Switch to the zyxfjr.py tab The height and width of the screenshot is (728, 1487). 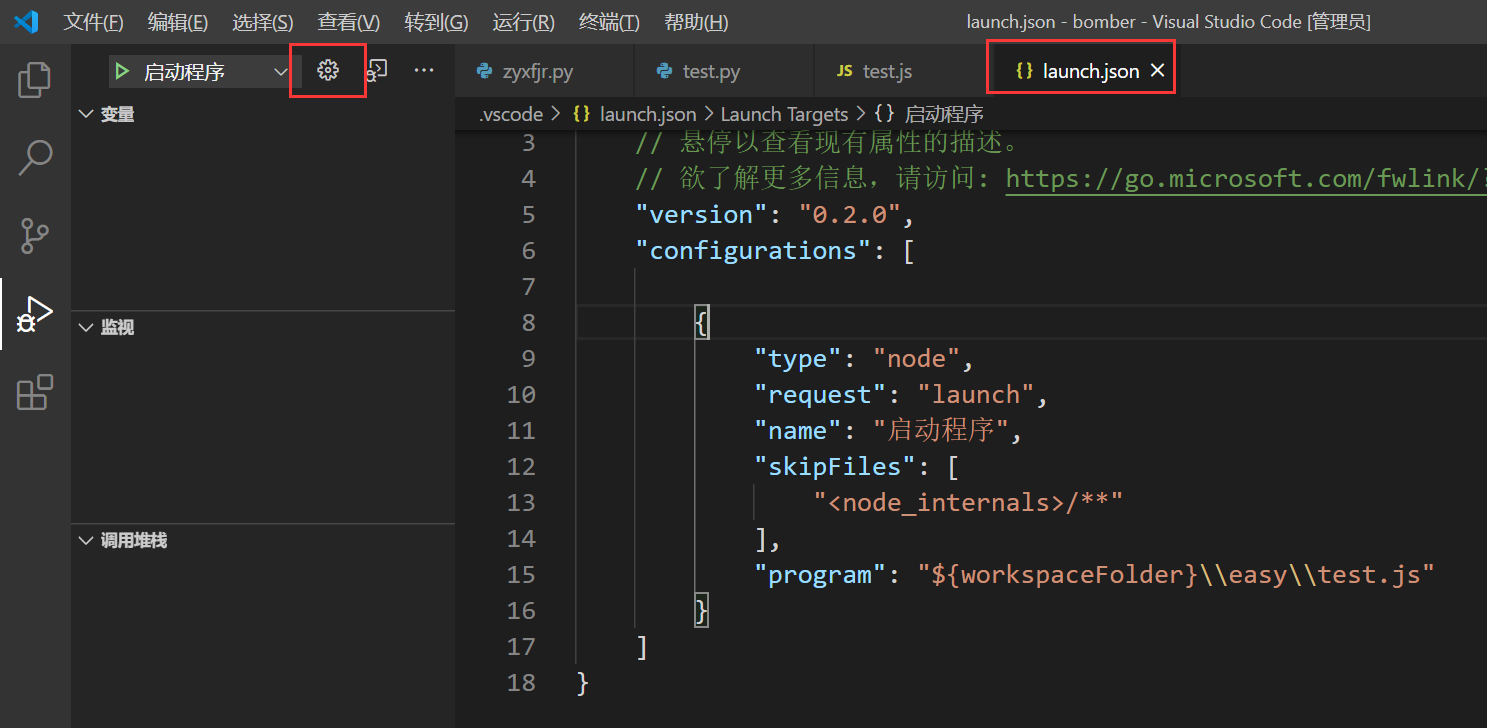[545, 71]
